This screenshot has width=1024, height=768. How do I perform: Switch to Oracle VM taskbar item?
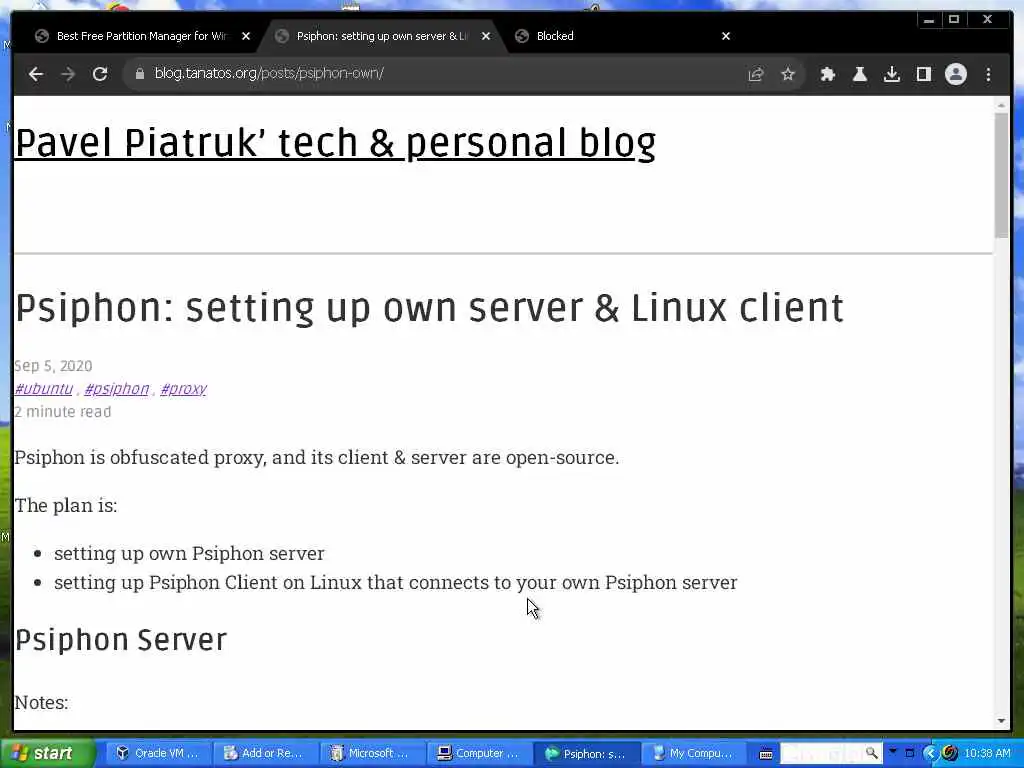[x=157, y=753]
